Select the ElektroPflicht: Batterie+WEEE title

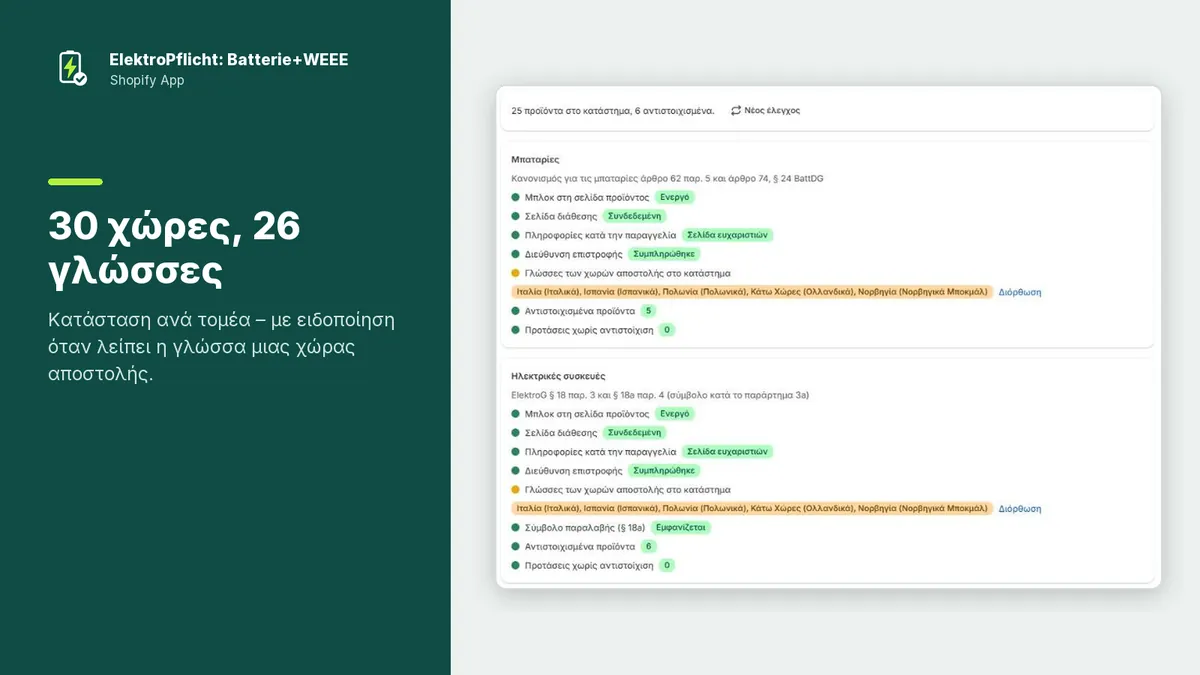pyautogui.click(x=229, y=60)
